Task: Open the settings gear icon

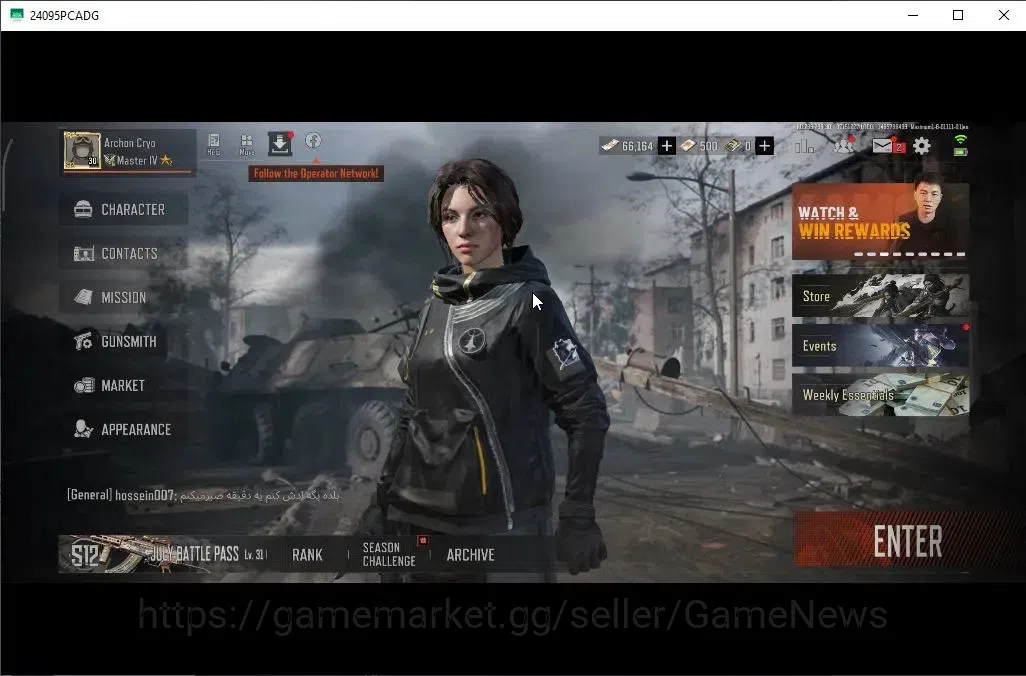Action: tap(921, 145)
